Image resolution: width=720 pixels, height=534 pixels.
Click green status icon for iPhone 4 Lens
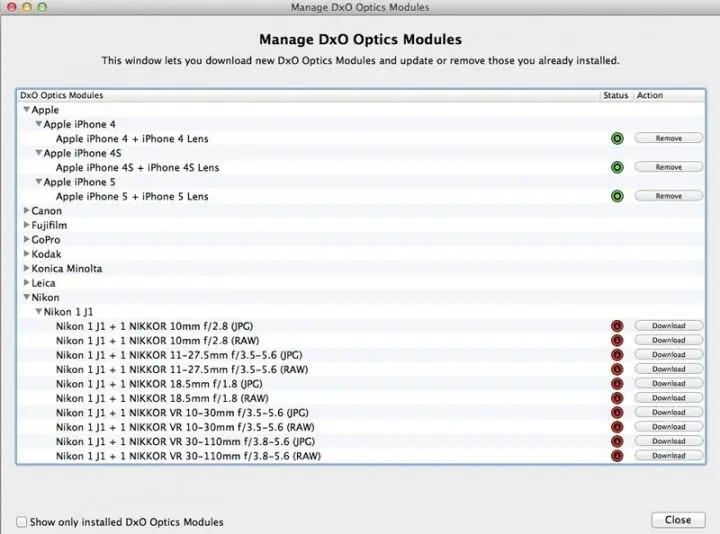pos(617,138)
